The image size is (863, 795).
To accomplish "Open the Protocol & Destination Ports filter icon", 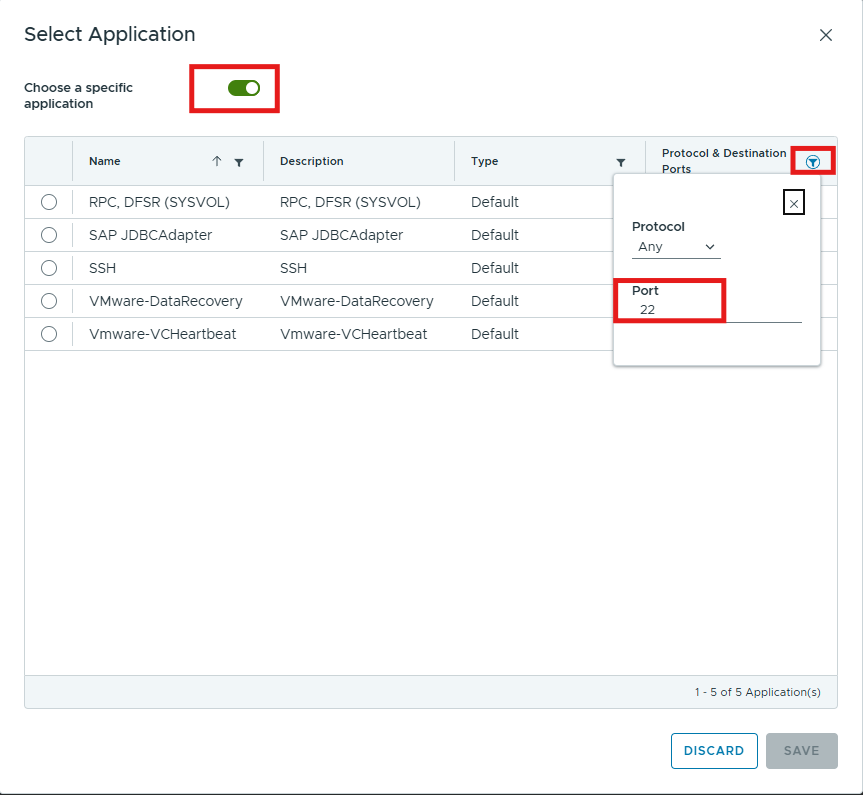I will pyautogui.click(x=813, y=160).
